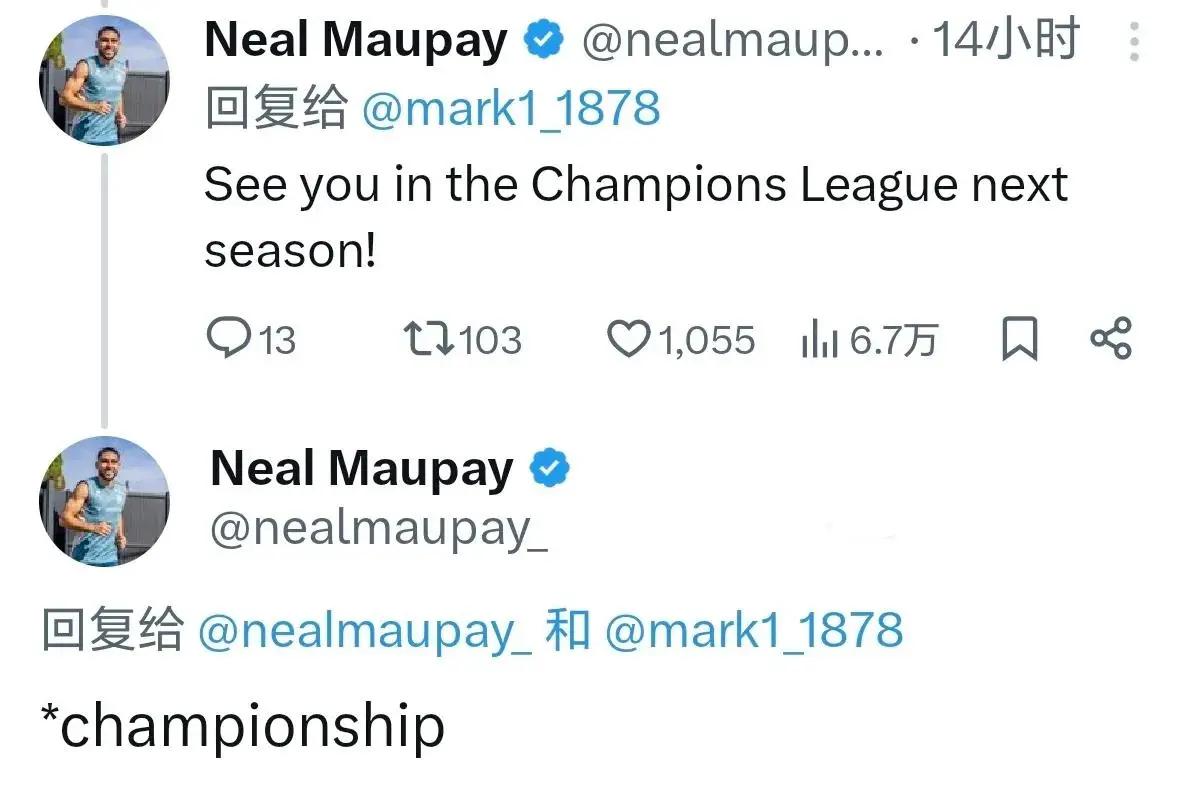Click Neal Maupay name in second tweet
The height and width of the screenshot is (788, 1200).
[362, 468]
